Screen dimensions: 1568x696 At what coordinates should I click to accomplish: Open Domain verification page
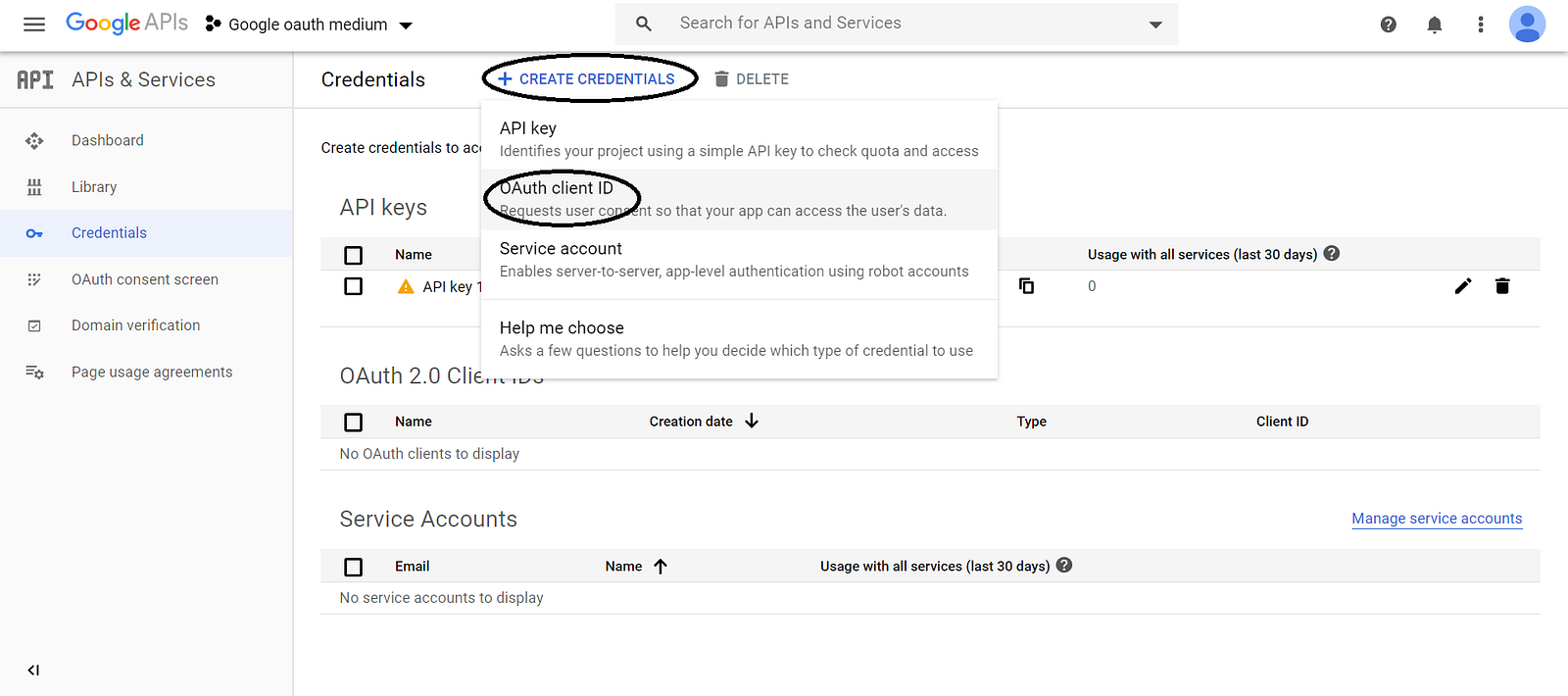click(136, 324)
